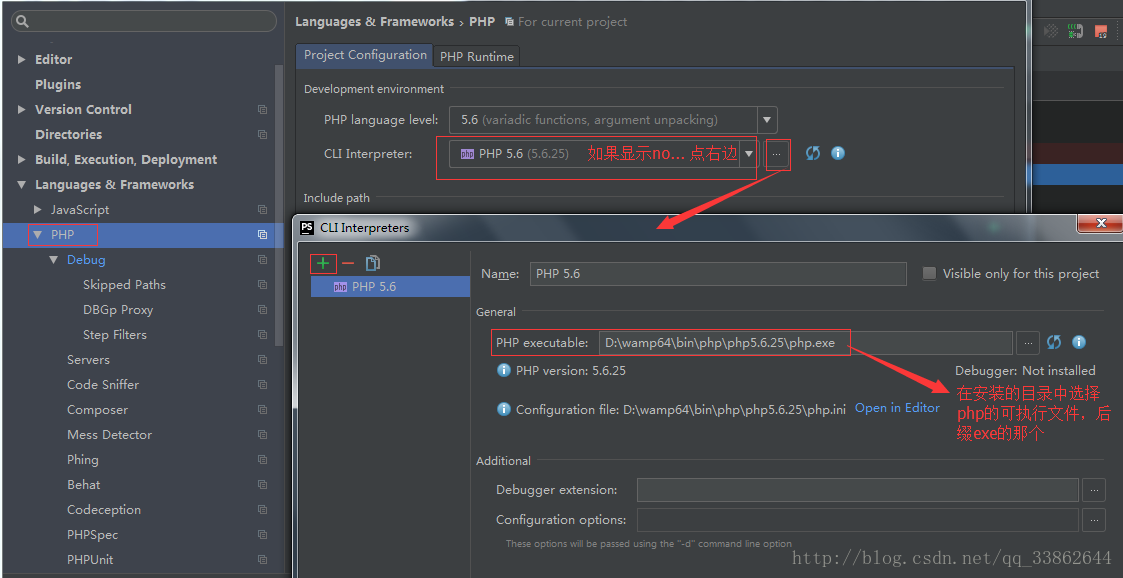Select DBGp Proxy settings item
The height and width of the screenshot is (578, 1123).
[x=117, y=310]
